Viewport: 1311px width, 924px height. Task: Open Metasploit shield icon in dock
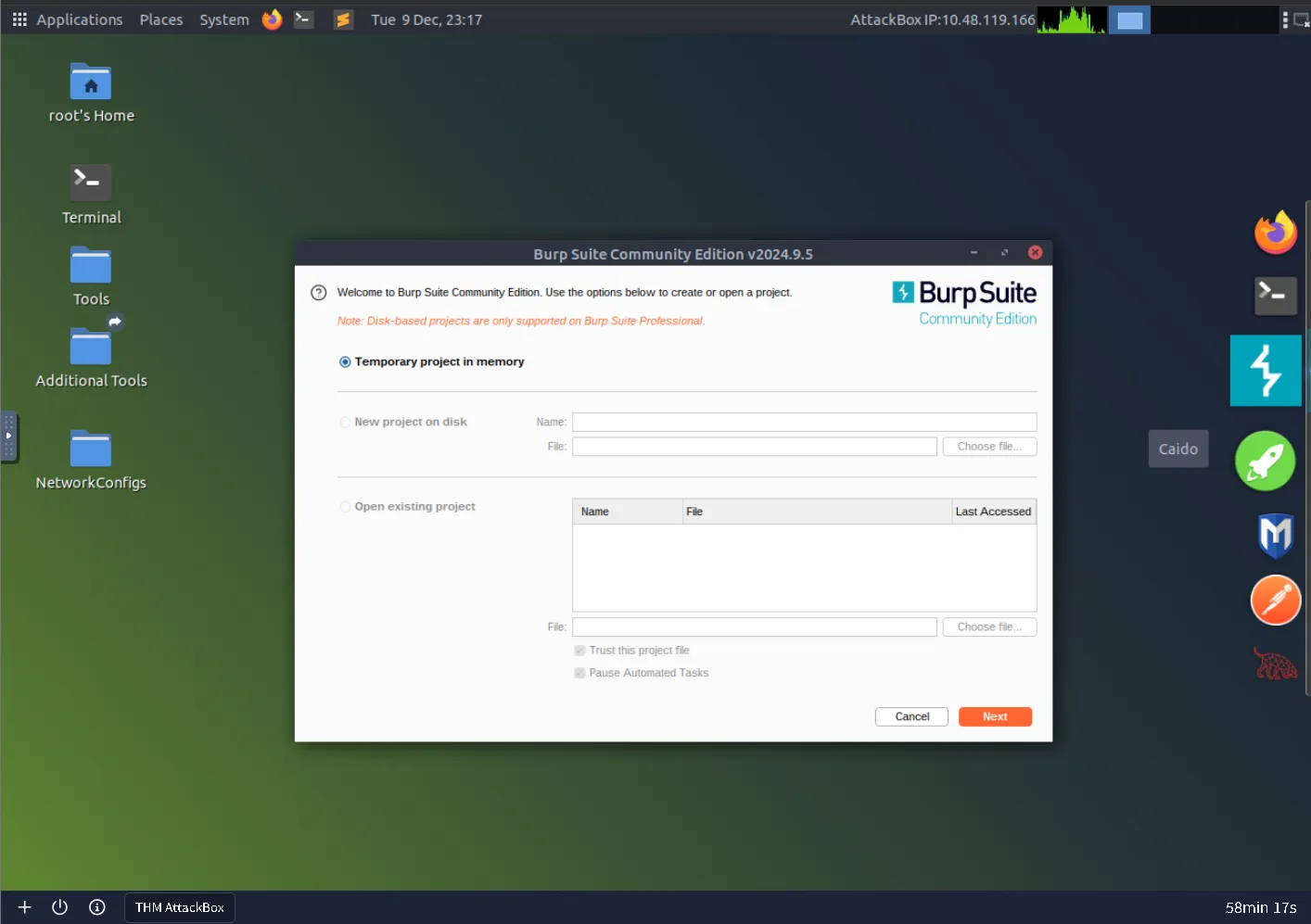point(1275,535)
